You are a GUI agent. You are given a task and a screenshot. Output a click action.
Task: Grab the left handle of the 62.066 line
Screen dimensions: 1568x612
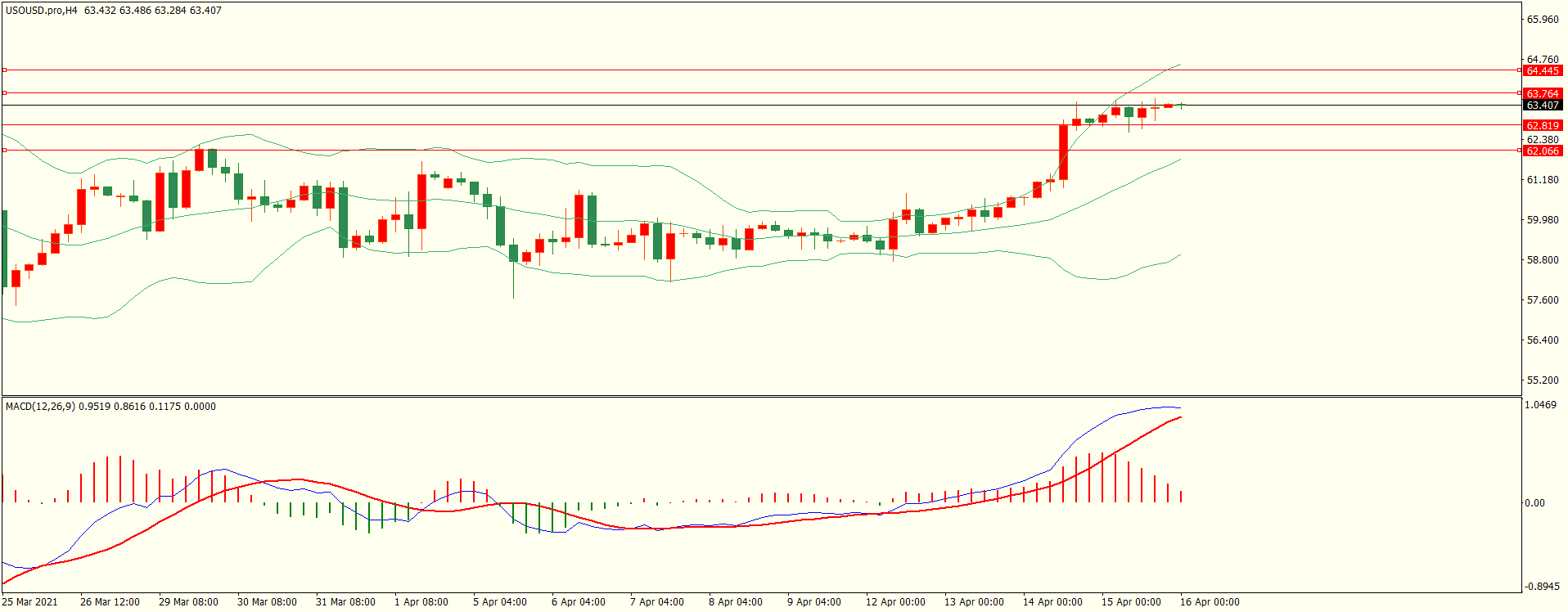pyautogui.click(x=5, y=151)
